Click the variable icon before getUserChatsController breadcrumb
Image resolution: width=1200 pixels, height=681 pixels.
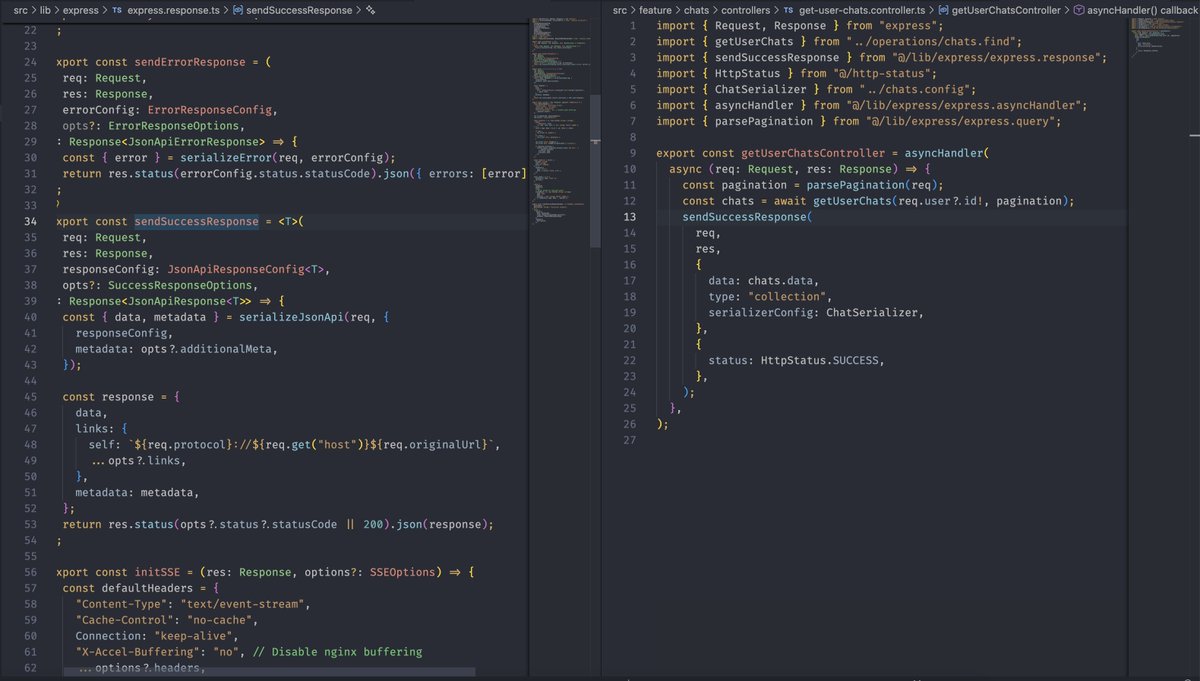(945, 10)
